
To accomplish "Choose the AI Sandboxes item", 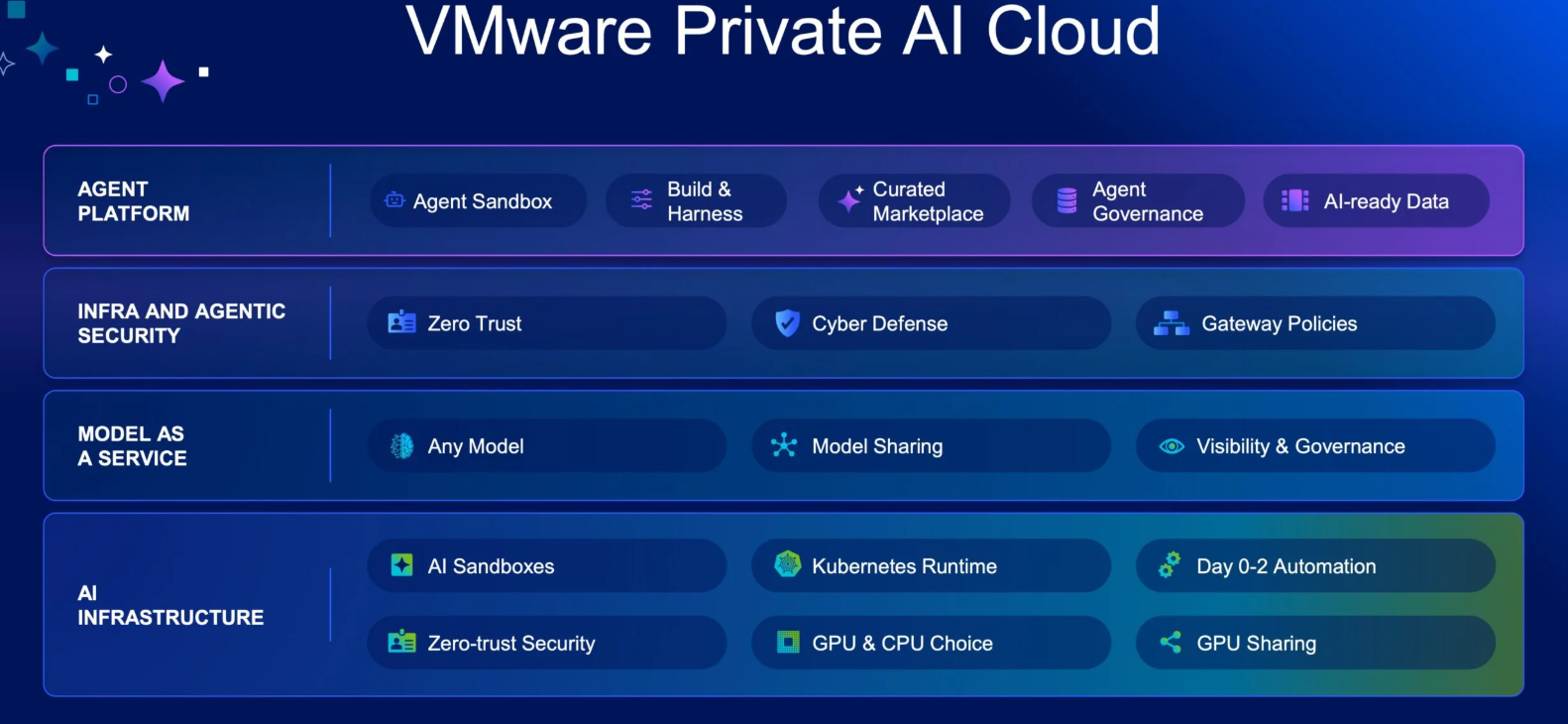I will [x=547, y=565].
